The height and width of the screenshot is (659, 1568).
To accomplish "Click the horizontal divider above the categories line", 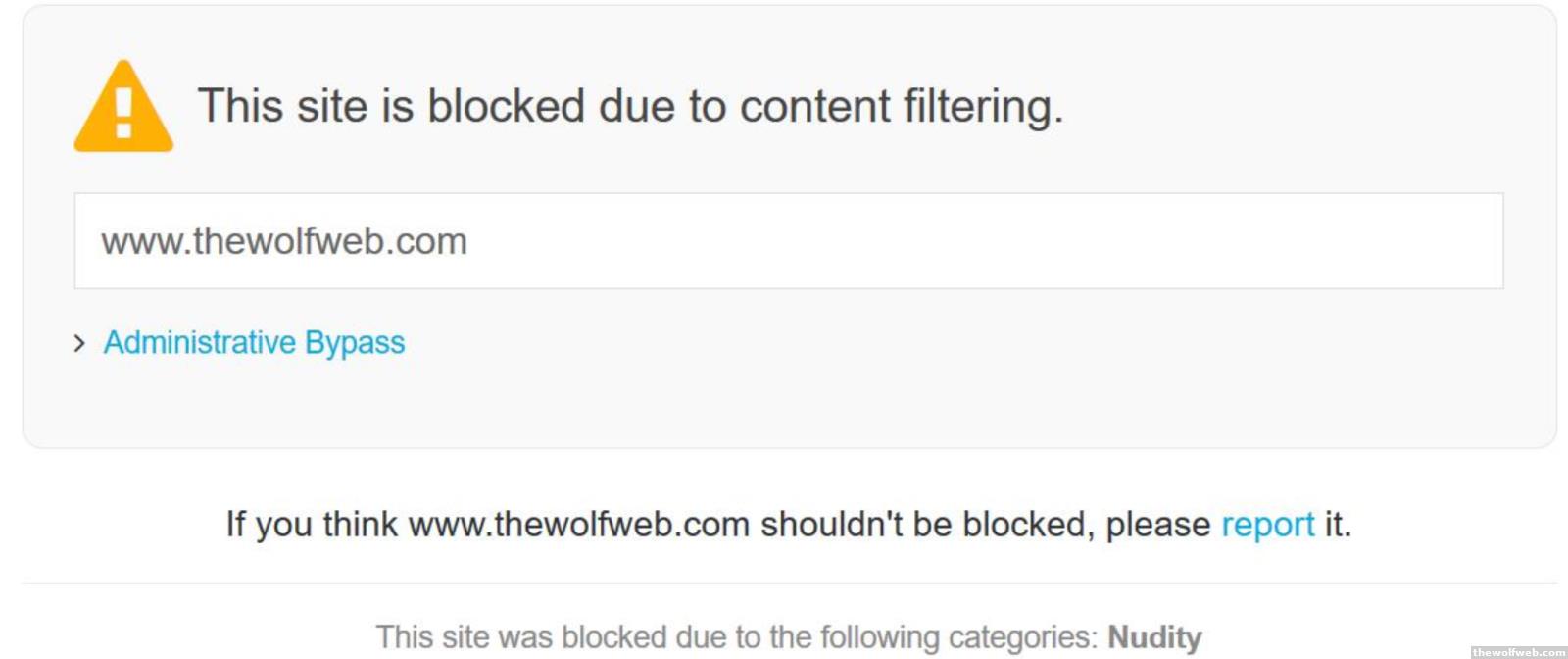I will pos(789,583).
